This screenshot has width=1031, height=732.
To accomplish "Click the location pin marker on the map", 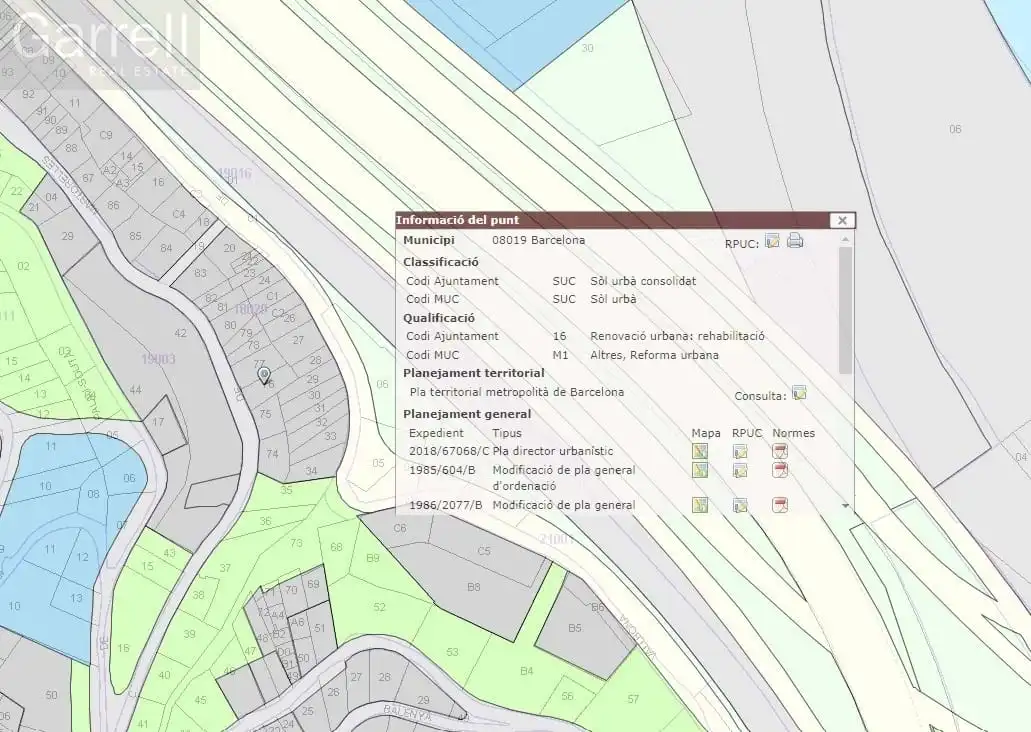I will pyautogui.click(x=264, y=376).
